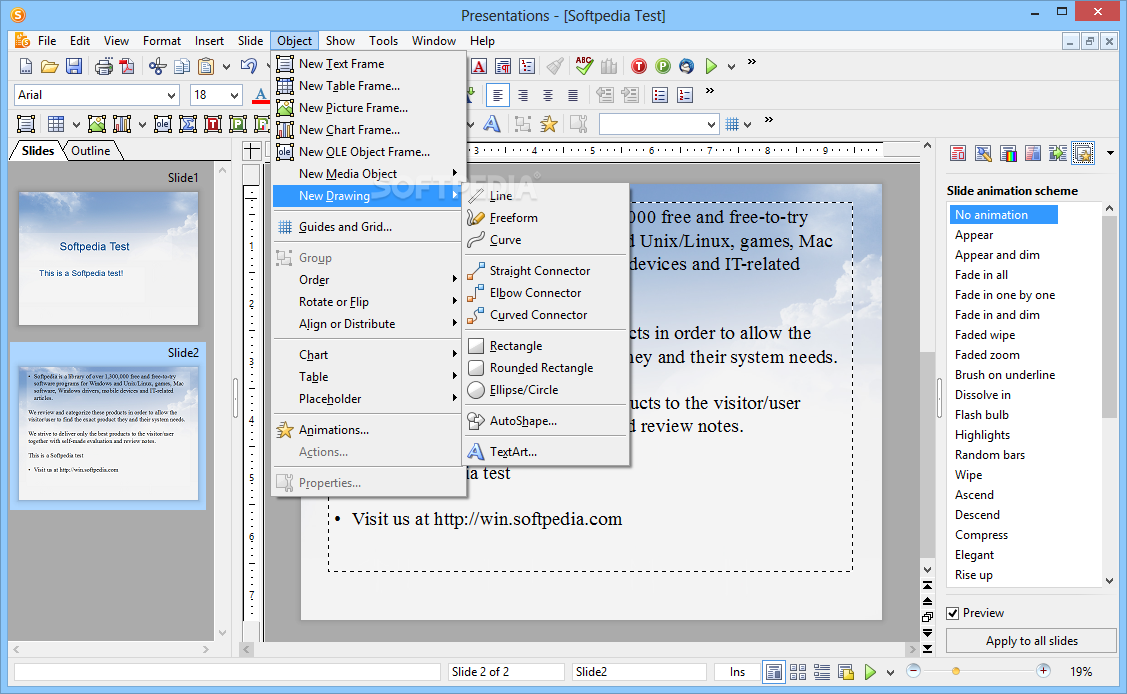The image size is (1127, 694).
Task: Click the Insert OLE Object toolbar icon
Action: click(162, 124)
